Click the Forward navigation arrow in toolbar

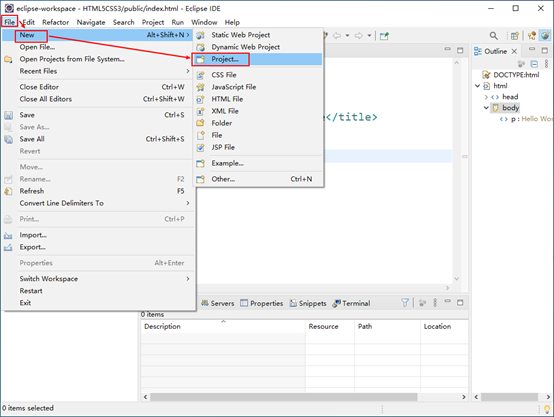click(x=359, y=36)
